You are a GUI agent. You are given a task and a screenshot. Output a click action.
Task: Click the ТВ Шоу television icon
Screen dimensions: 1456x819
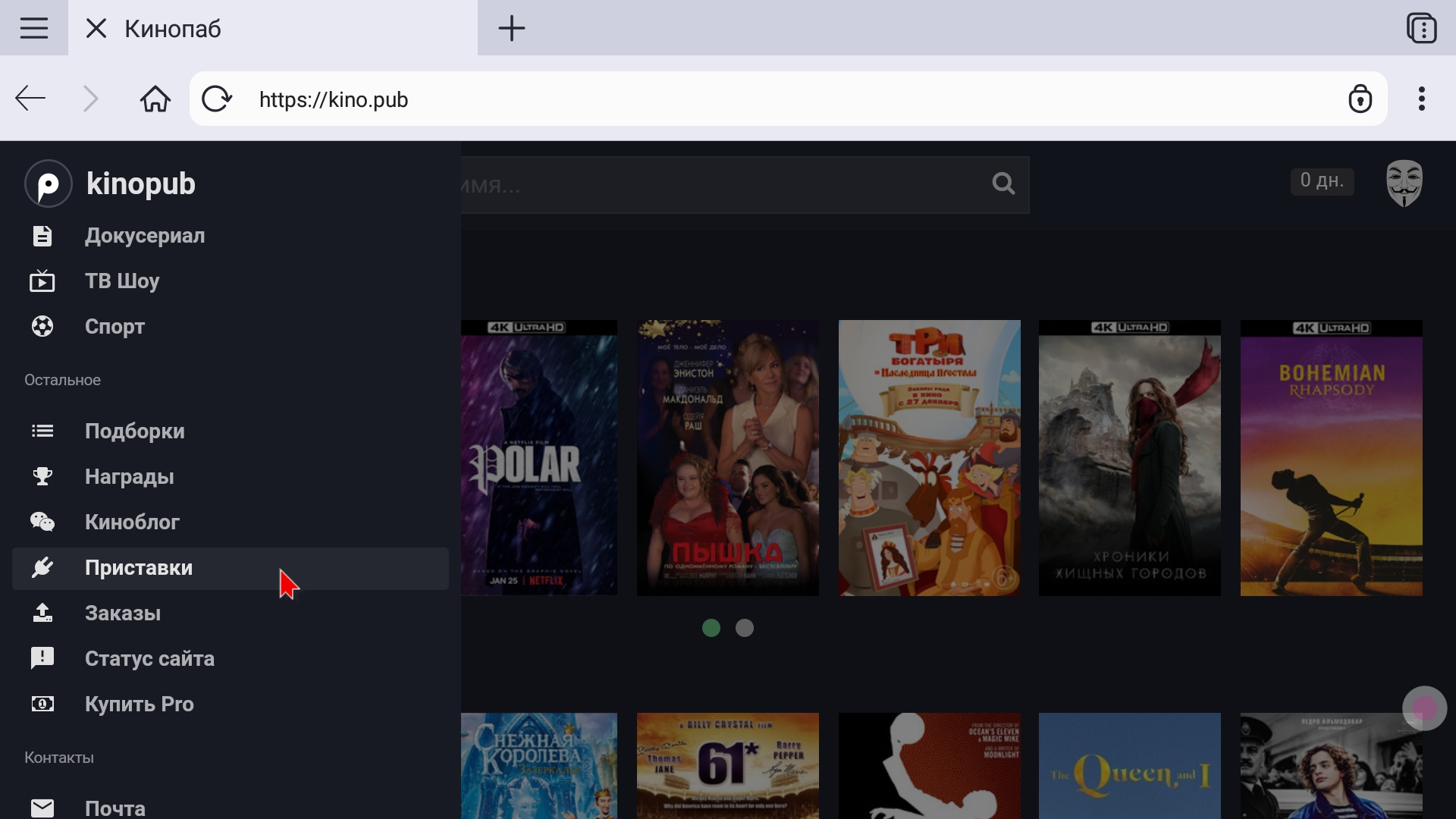click(42, 281)
